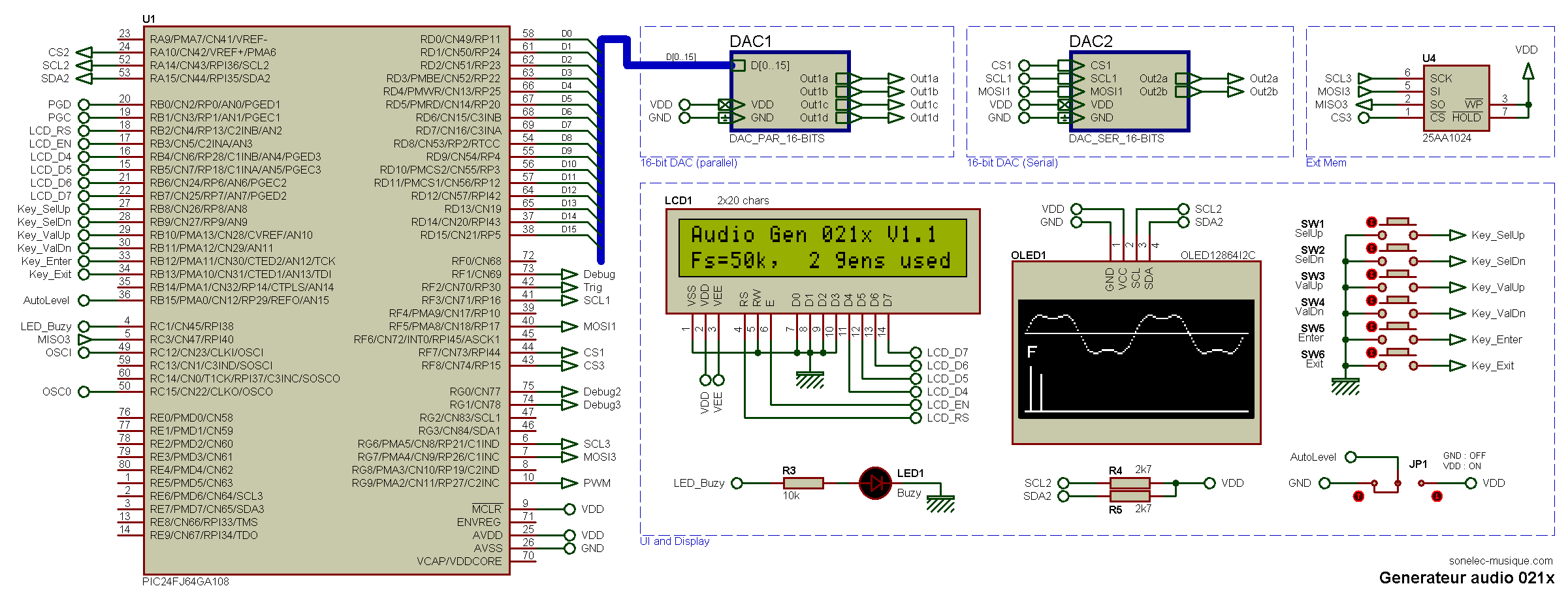Select the 'DAC_PAR_16-BITS' label
Screen dimensions: 1568x601
776,138
